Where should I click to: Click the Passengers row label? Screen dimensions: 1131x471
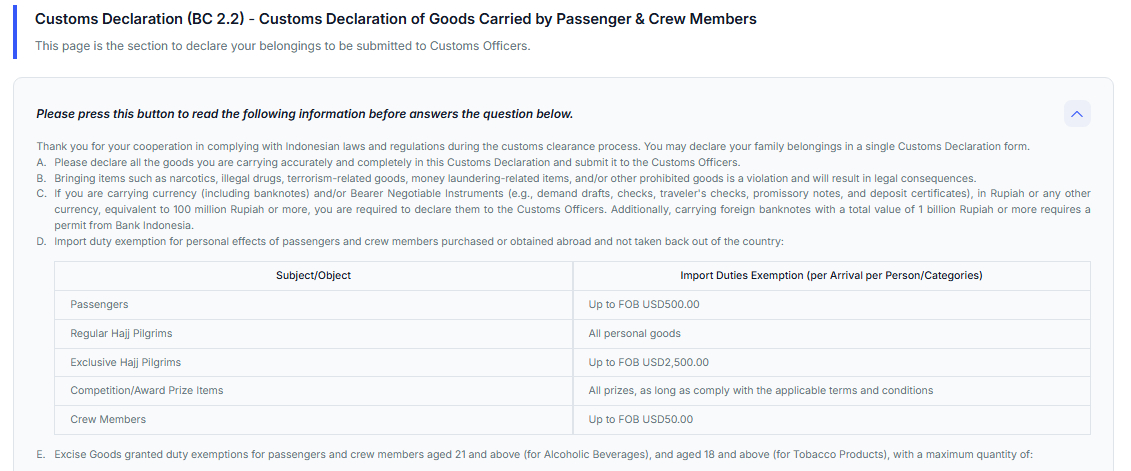pyautogui.click(x=99, y=304)
